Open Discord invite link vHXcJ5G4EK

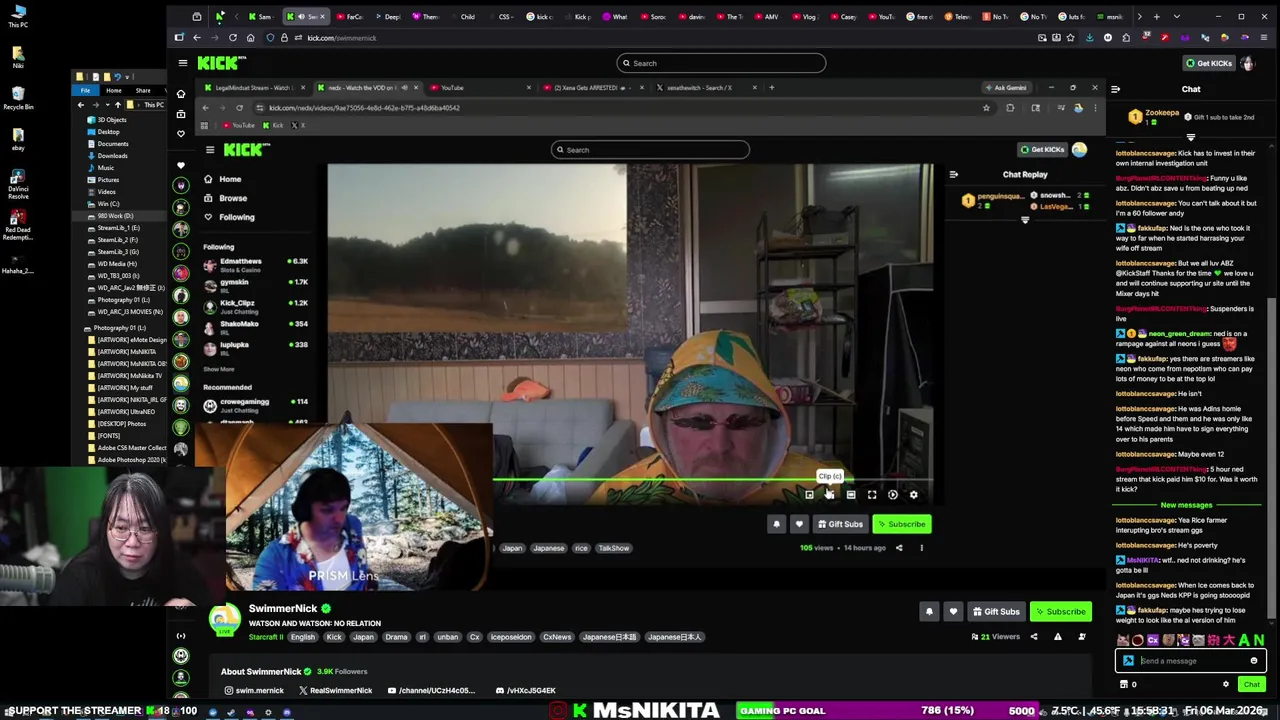pyautogui.click(x=526, y=691)
